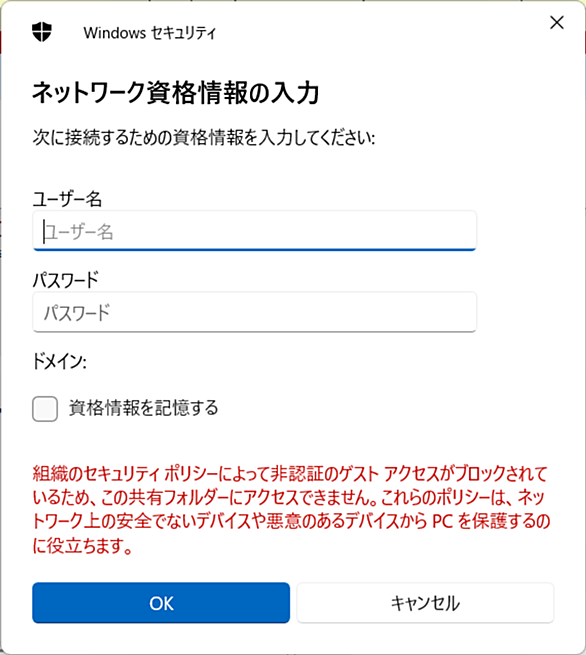Image resolution: width=586 pixels, height=655 pixels.
Task: Focus the パスワード input field
Action: (254, 312)
